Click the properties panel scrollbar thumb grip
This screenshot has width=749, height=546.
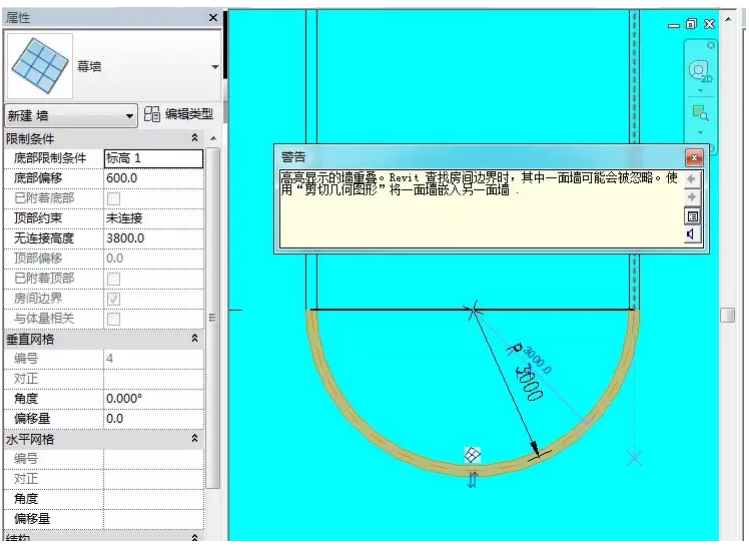tap(213, 318)
